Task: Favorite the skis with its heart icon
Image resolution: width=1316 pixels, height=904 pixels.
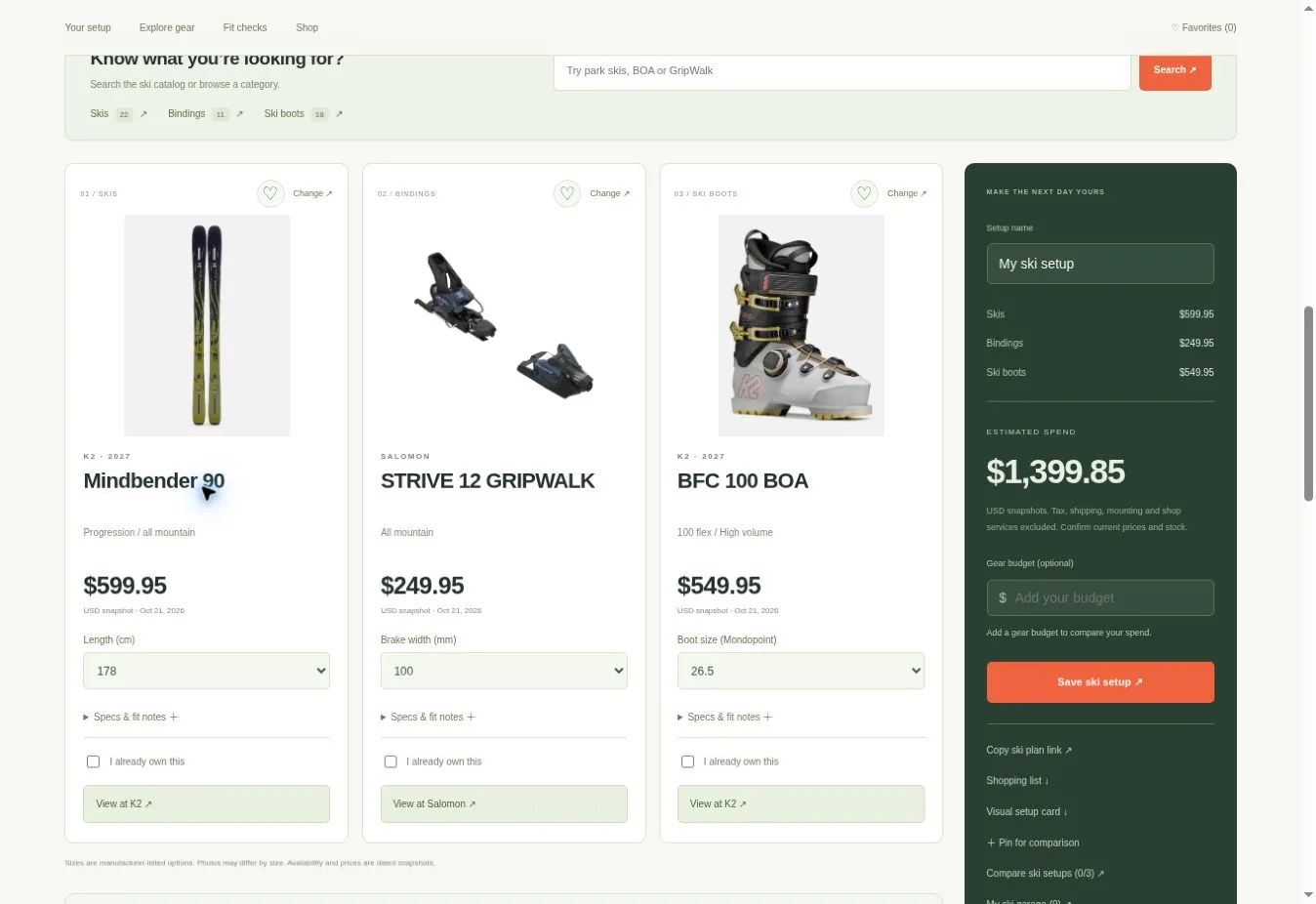Action: (270, 193)
